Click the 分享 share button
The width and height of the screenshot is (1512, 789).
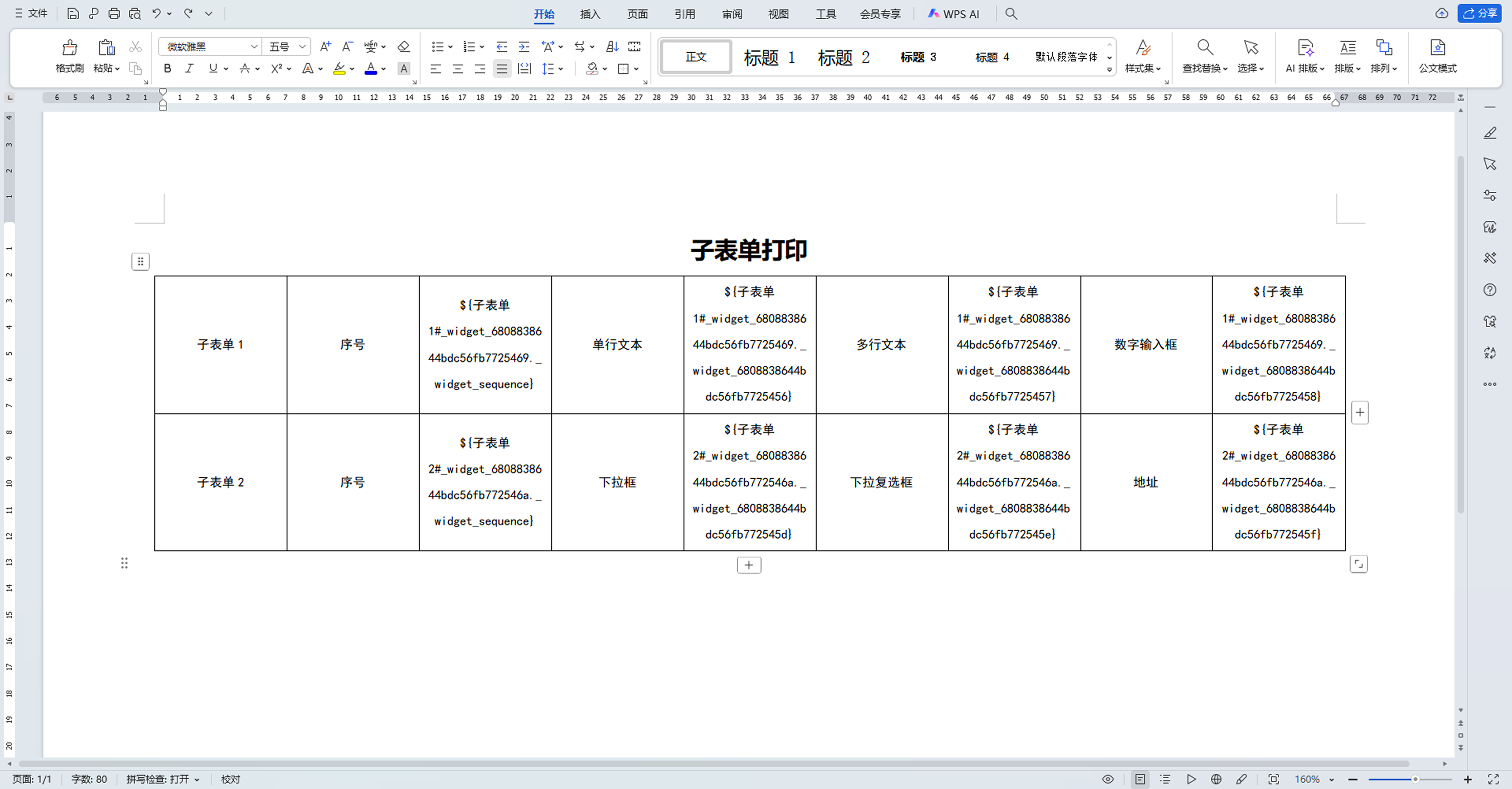tap(1480, 13)
